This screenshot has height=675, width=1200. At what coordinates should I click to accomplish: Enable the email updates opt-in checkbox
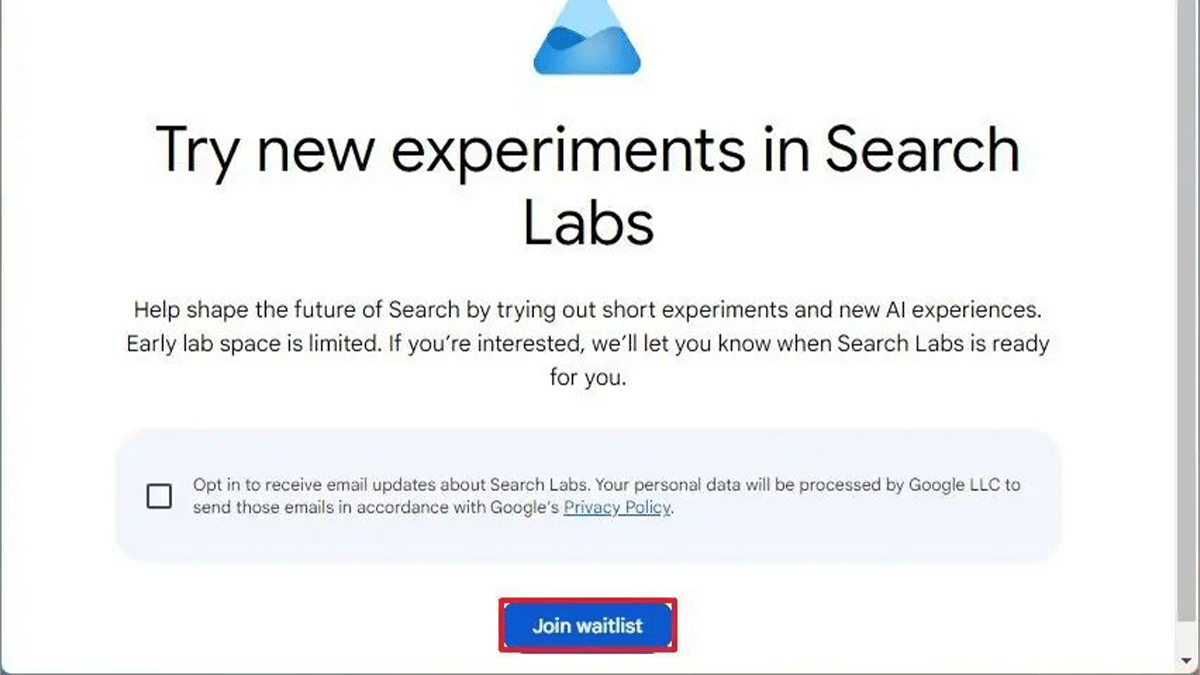pyautogui.click(x=159, y=496)
